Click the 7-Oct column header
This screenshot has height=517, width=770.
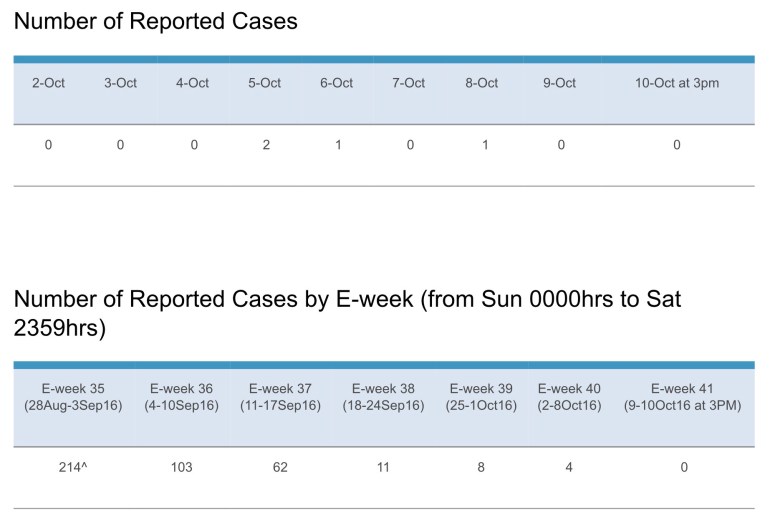pyautogui.click(x=409, y=83)
